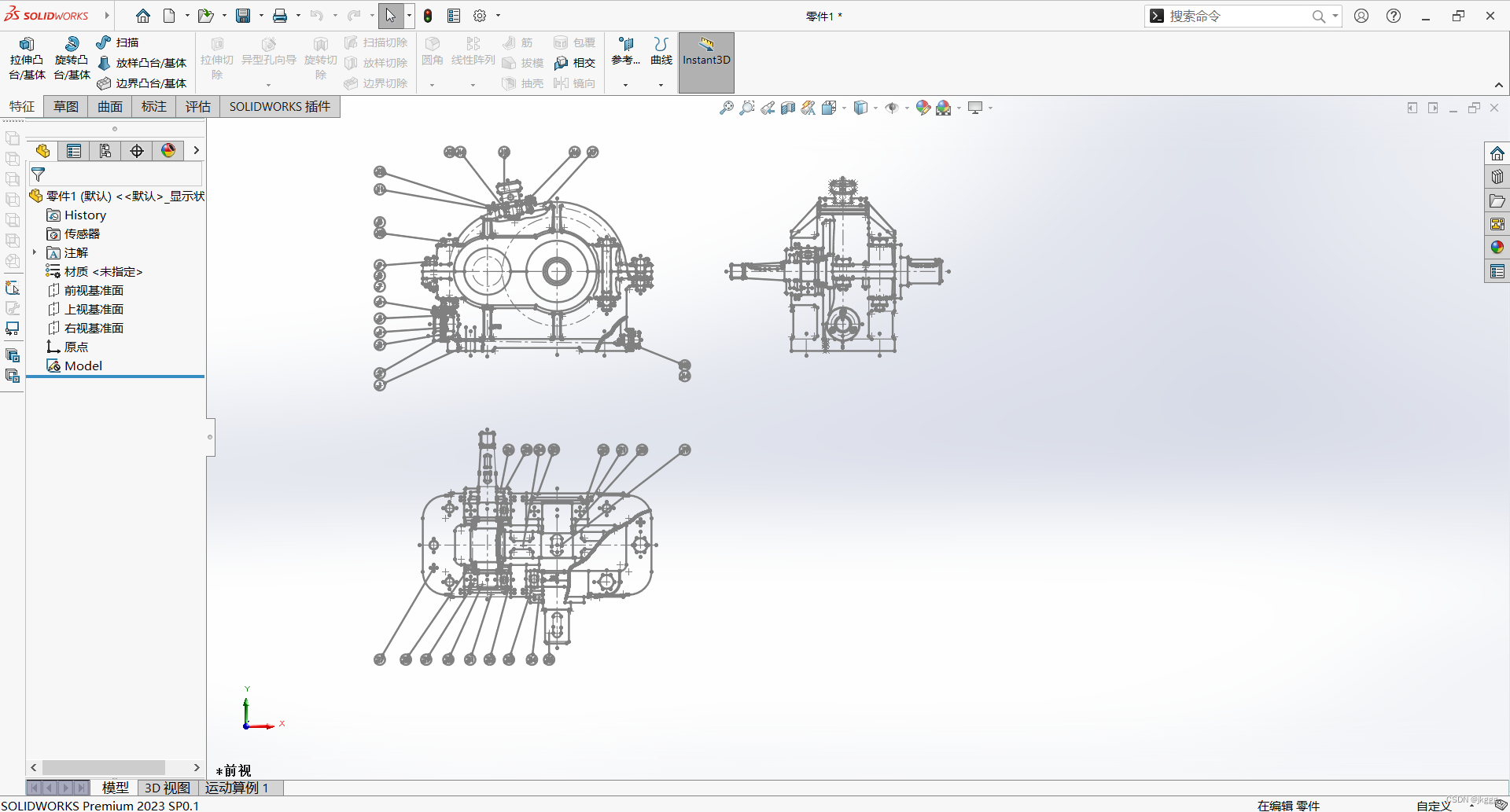Image resolution: width=1510 pixels, height=812 pixels.
Task: Select the Sweep tool (扫描)
Action: tap(117, 42)
